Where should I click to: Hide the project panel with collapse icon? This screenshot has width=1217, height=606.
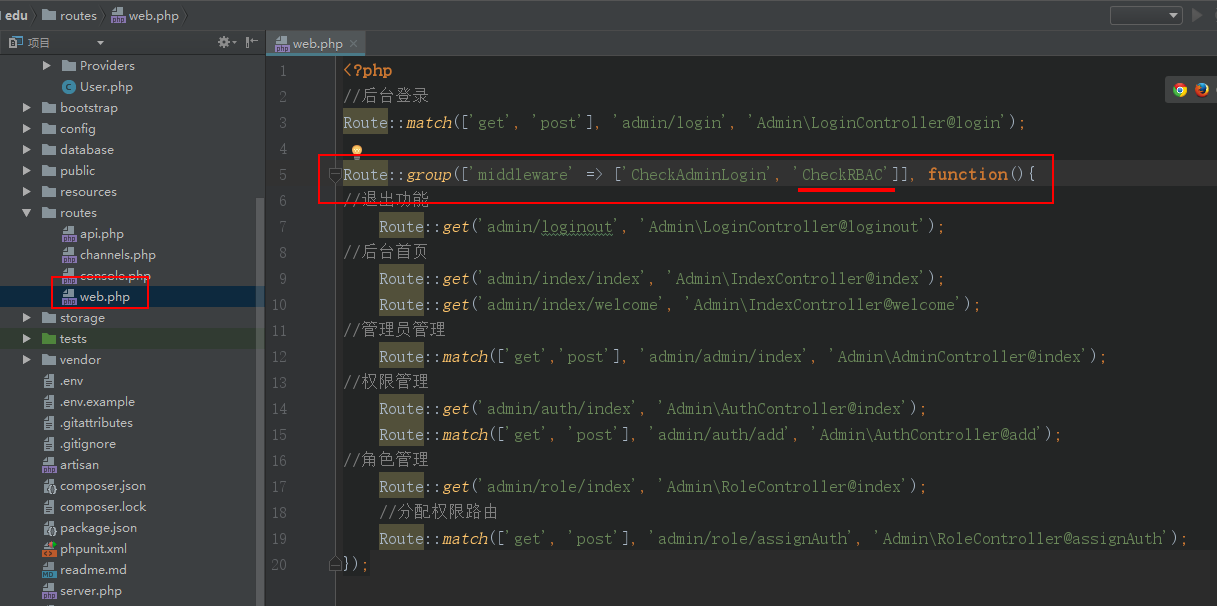[250, 42]
